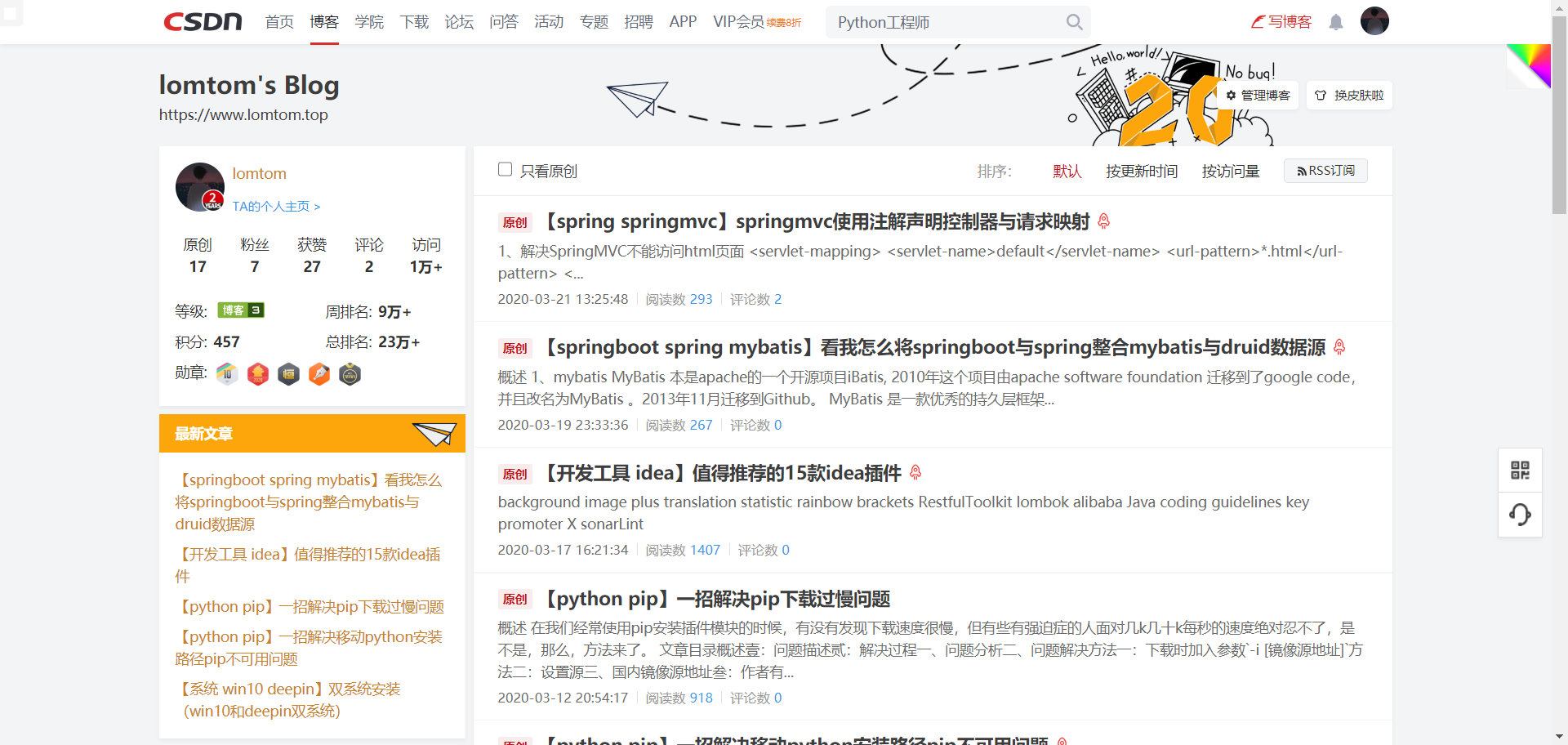Viewport: 1568px width, 745px height.
Task: Open the 论坛 navigation item
Action: pyautogui.click(x=459, y=22)
